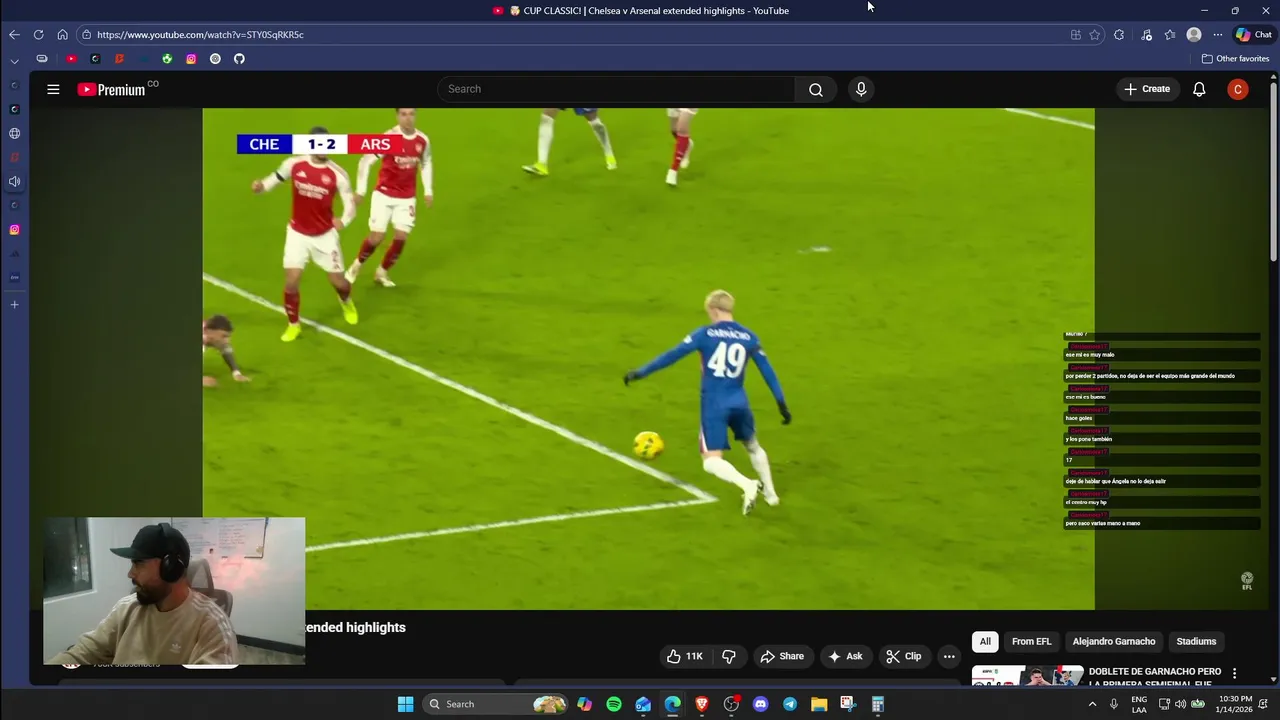Image resolution: width=1280 pixels, height=720 pixels.
Task: Open the split screen or apps icon in address bar
Action: [1076, 34]
